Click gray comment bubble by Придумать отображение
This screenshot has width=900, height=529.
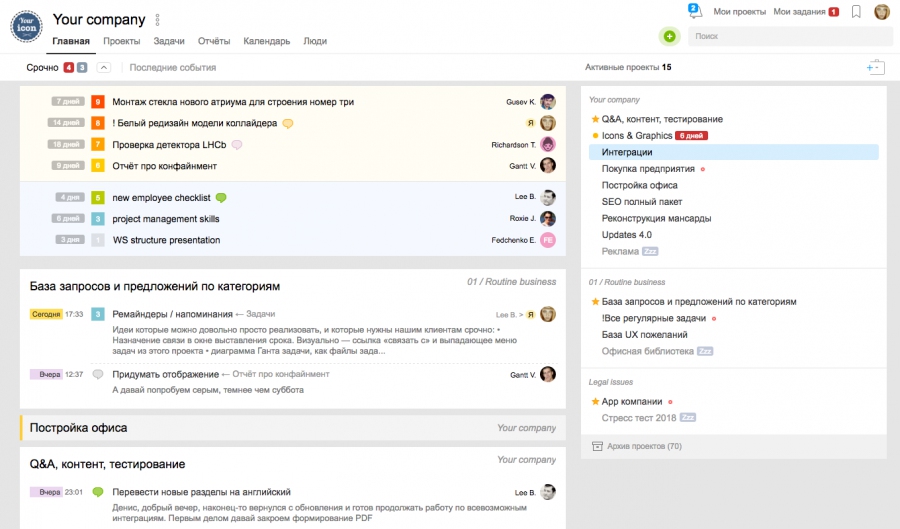pyautogui.click(x=98, y=374)
